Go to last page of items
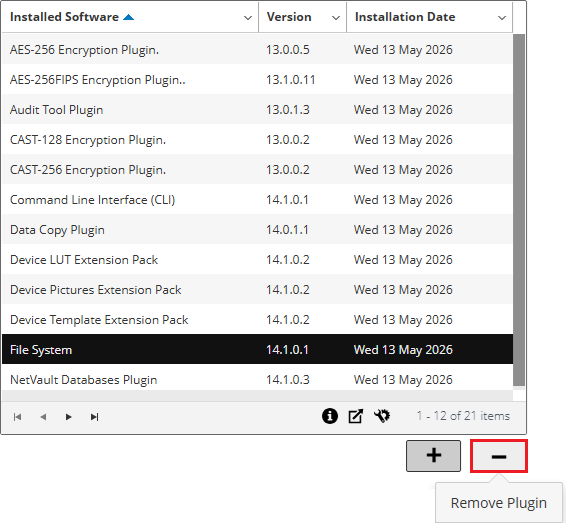This screenshot has width=566, height=526. coord(94,417)
